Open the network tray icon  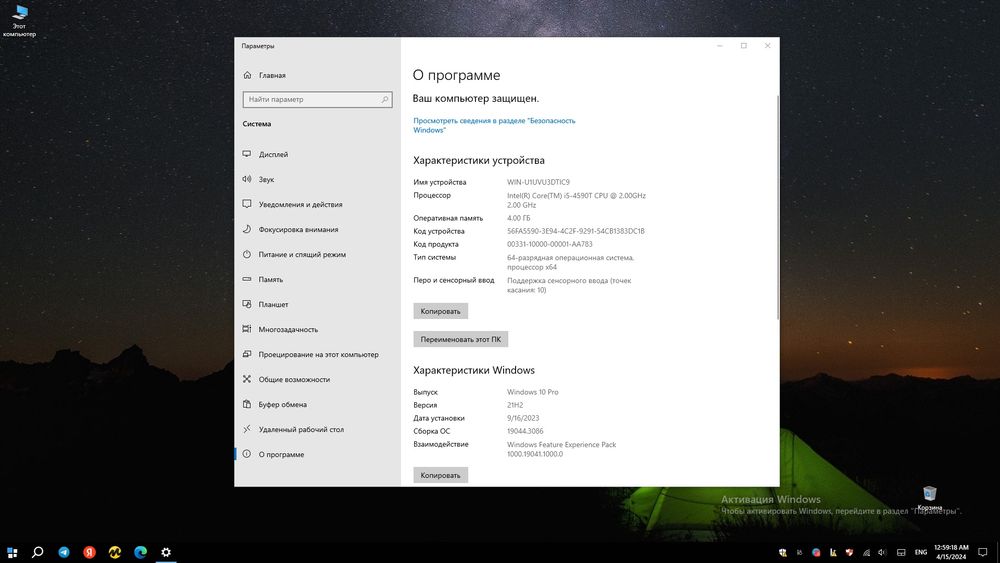click(866, 552)
